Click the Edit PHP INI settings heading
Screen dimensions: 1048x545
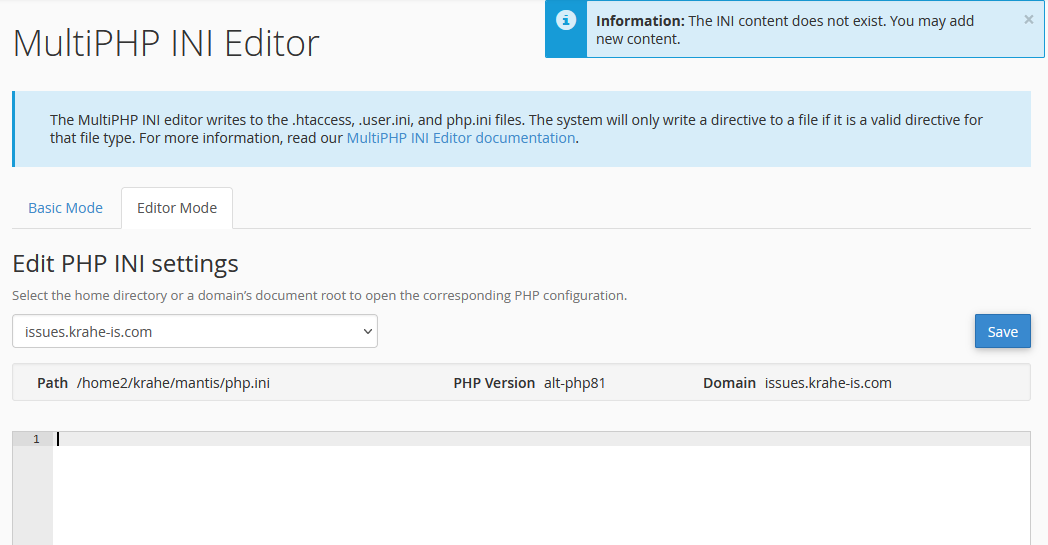[x=125, y=263]
